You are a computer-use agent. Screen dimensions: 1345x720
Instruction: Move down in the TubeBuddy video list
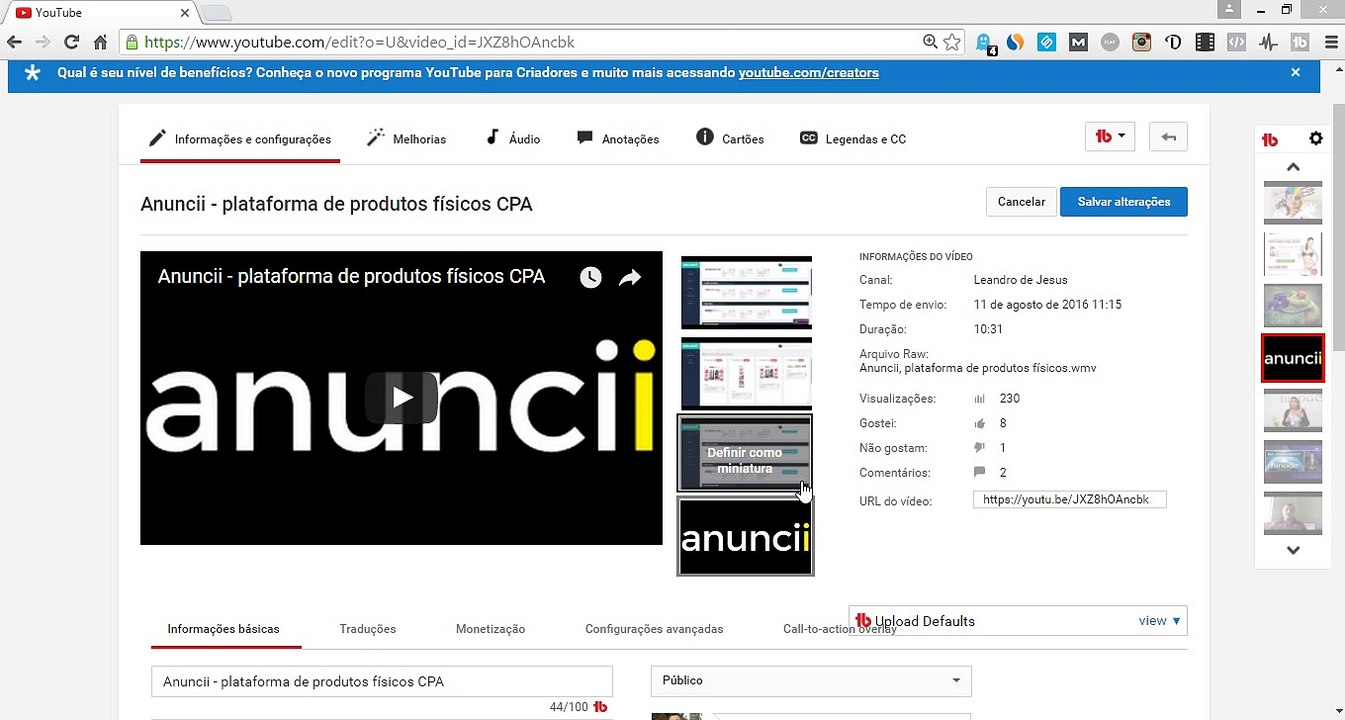(1293, 550)
